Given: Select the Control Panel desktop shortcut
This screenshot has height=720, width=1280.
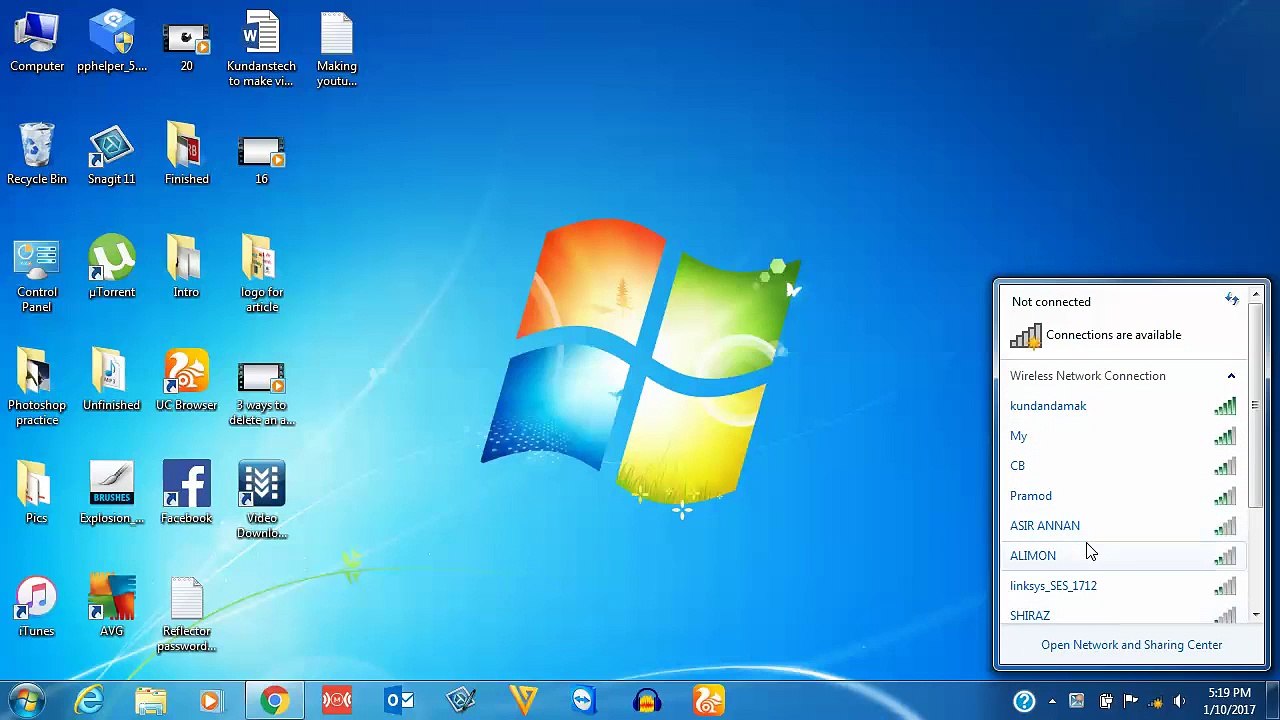Looking at the screenshot, I should 37,276.
